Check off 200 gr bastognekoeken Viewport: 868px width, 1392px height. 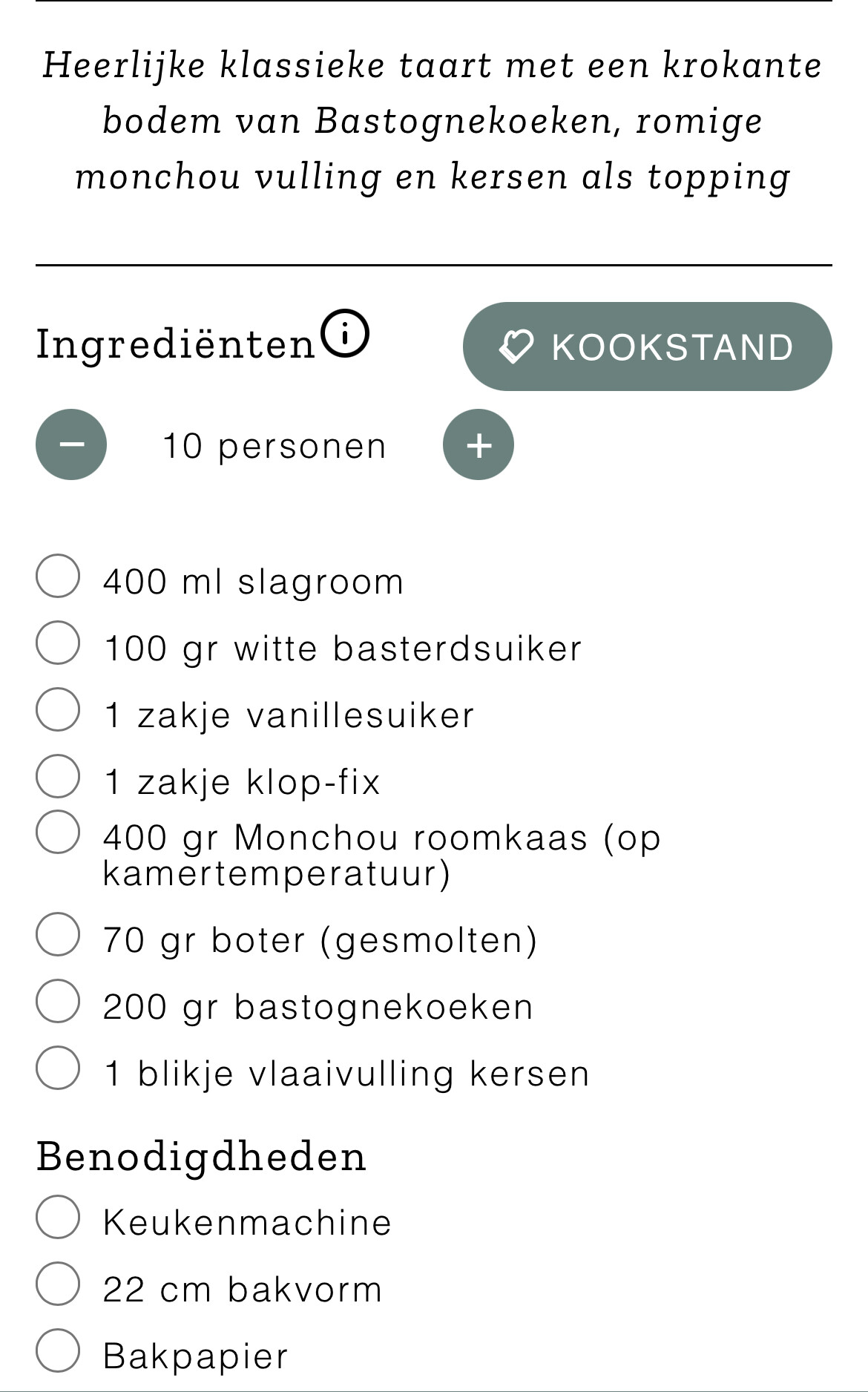tap(58, 1001)
